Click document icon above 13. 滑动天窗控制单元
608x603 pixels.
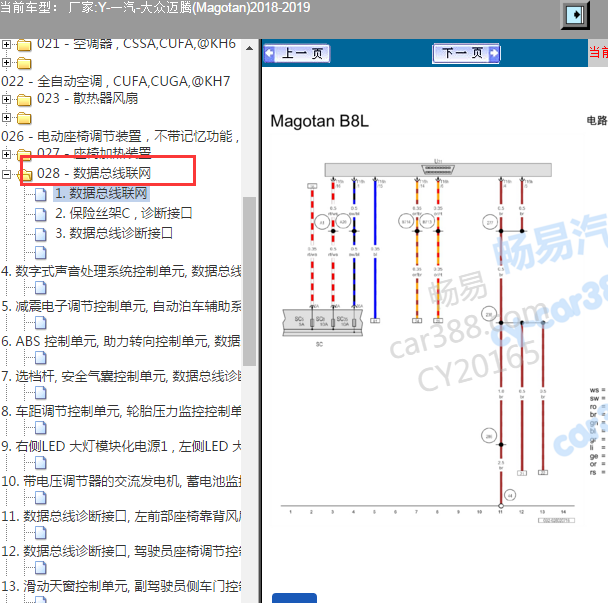[x=41, y=567]
